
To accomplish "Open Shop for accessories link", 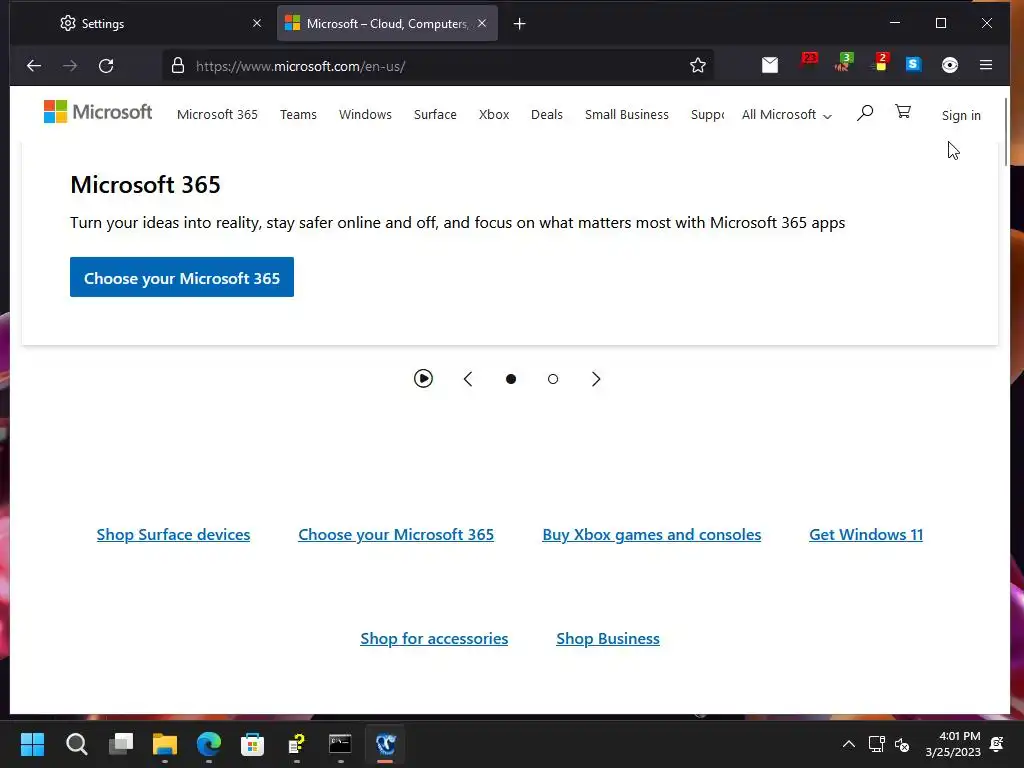I will pyautogui.click(x=434, y=638).
